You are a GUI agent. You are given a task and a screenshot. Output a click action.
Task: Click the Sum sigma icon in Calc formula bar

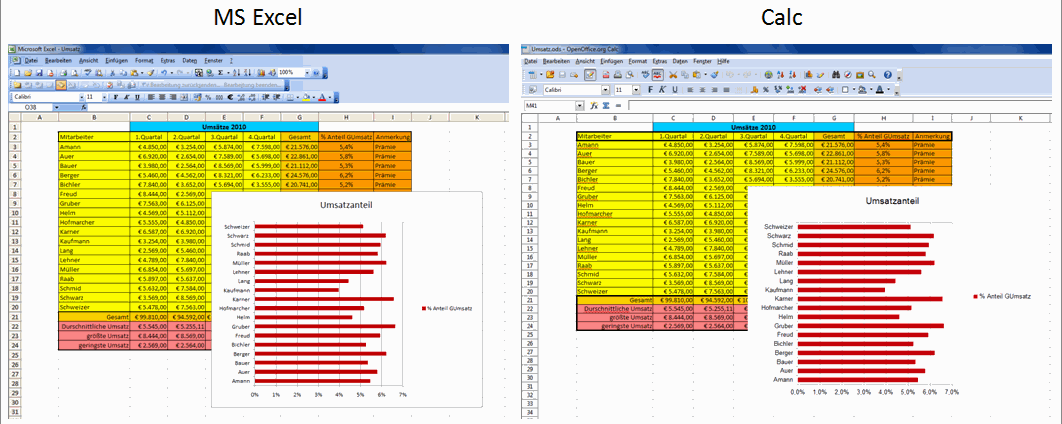pos(605,105)
